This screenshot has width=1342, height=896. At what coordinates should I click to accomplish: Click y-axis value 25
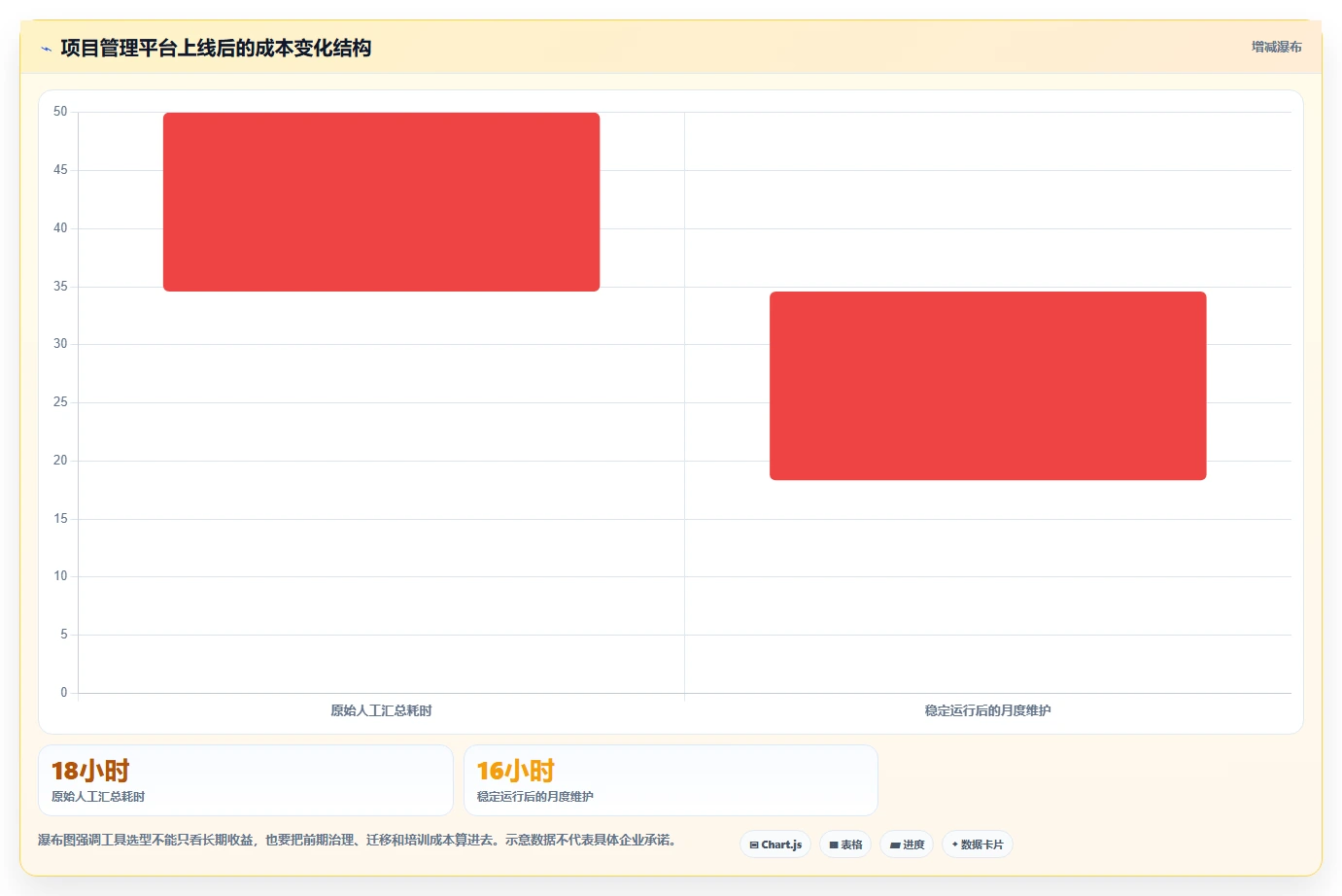(60, 402)
